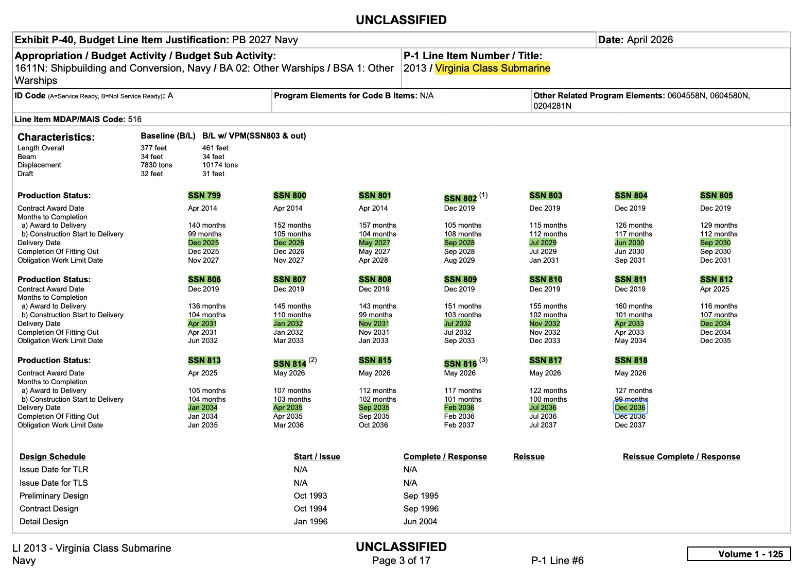
Task: Click highlighted 'Jun 2030' delivery date
Action: [629, 243]
